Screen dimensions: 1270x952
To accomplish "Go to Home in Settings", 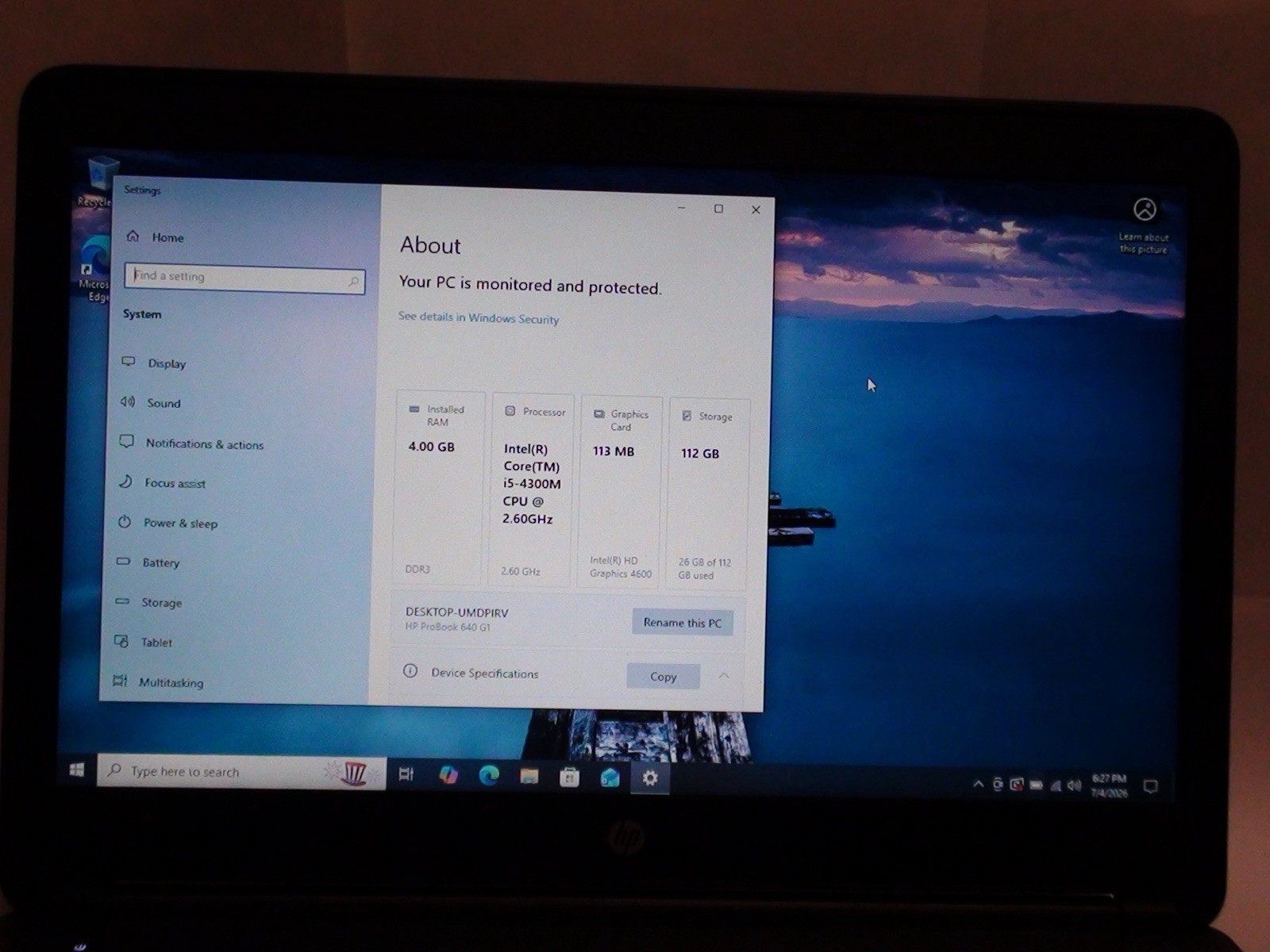I will [156, 236].
